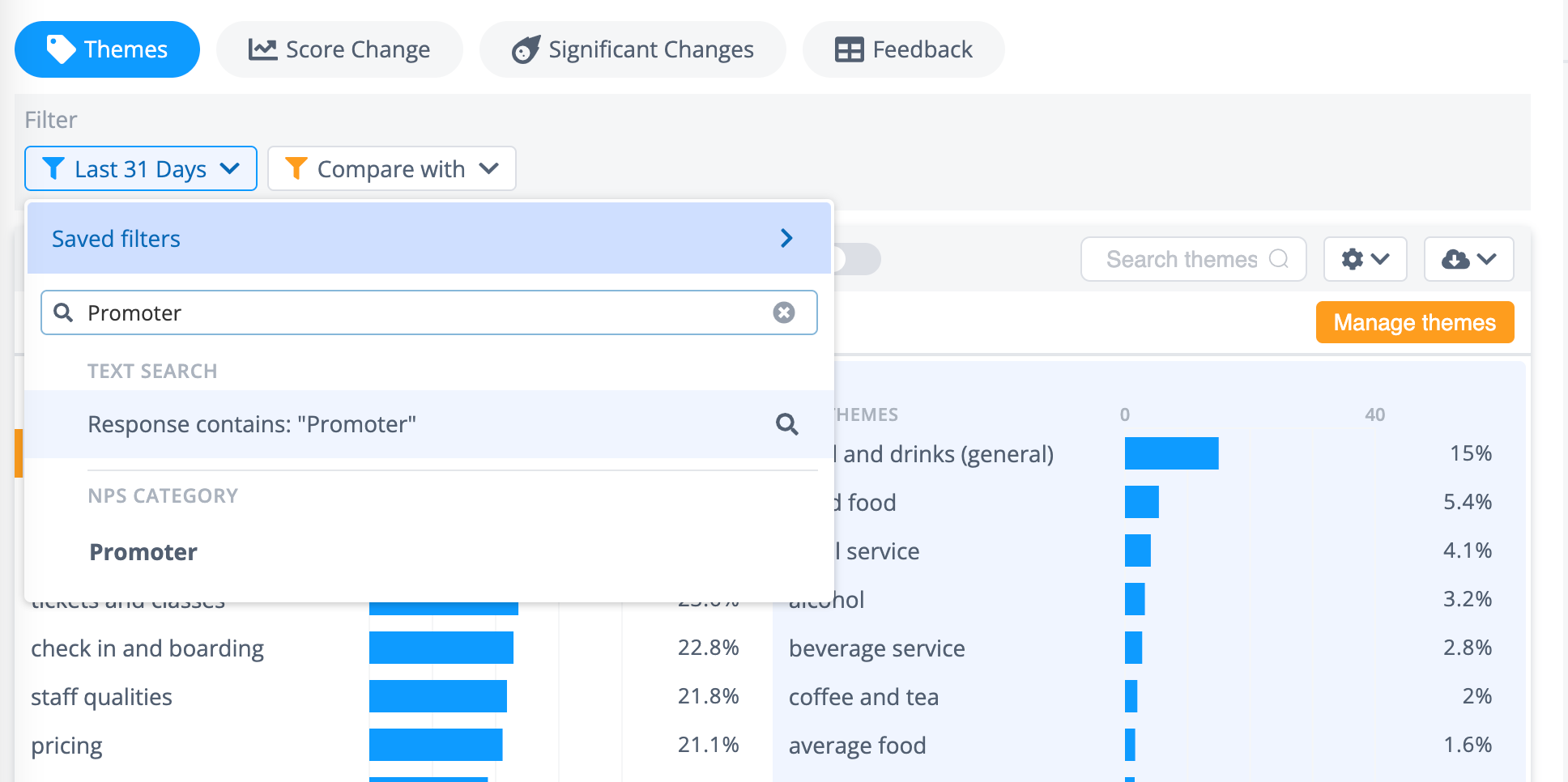Click the table icon on Feedback
Image resolution: width=1568 pixels, height=782 pixels.
tap(850, 49)
